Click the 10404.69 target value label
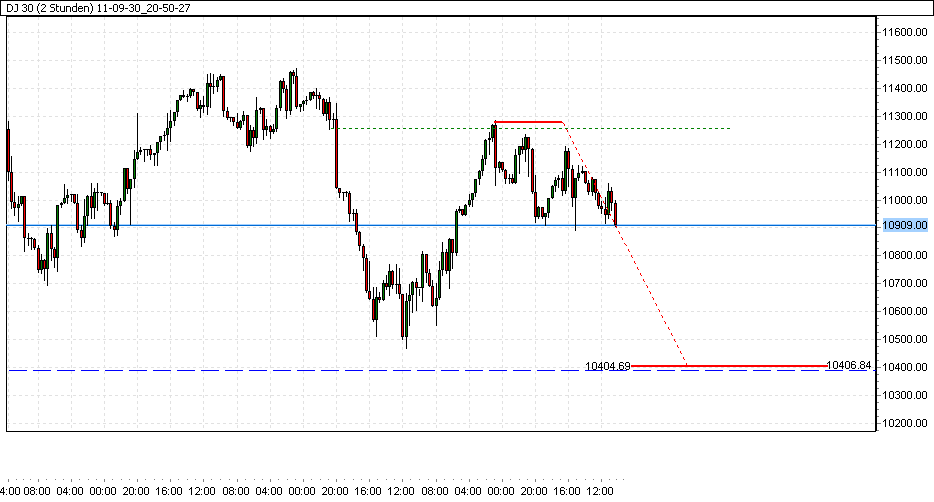Image resolution: width=934 pixels, height=502 pixels. pos(608,366)
